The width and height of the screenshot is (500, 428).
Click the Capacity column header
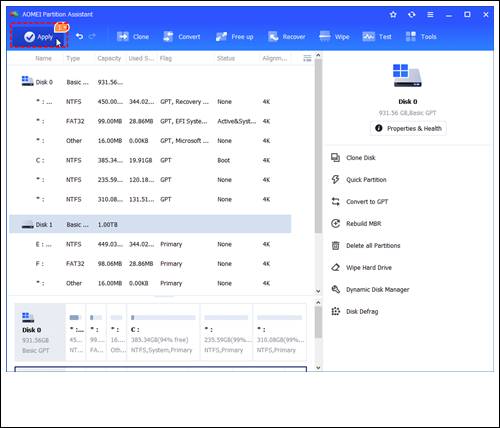pos(109,58)
